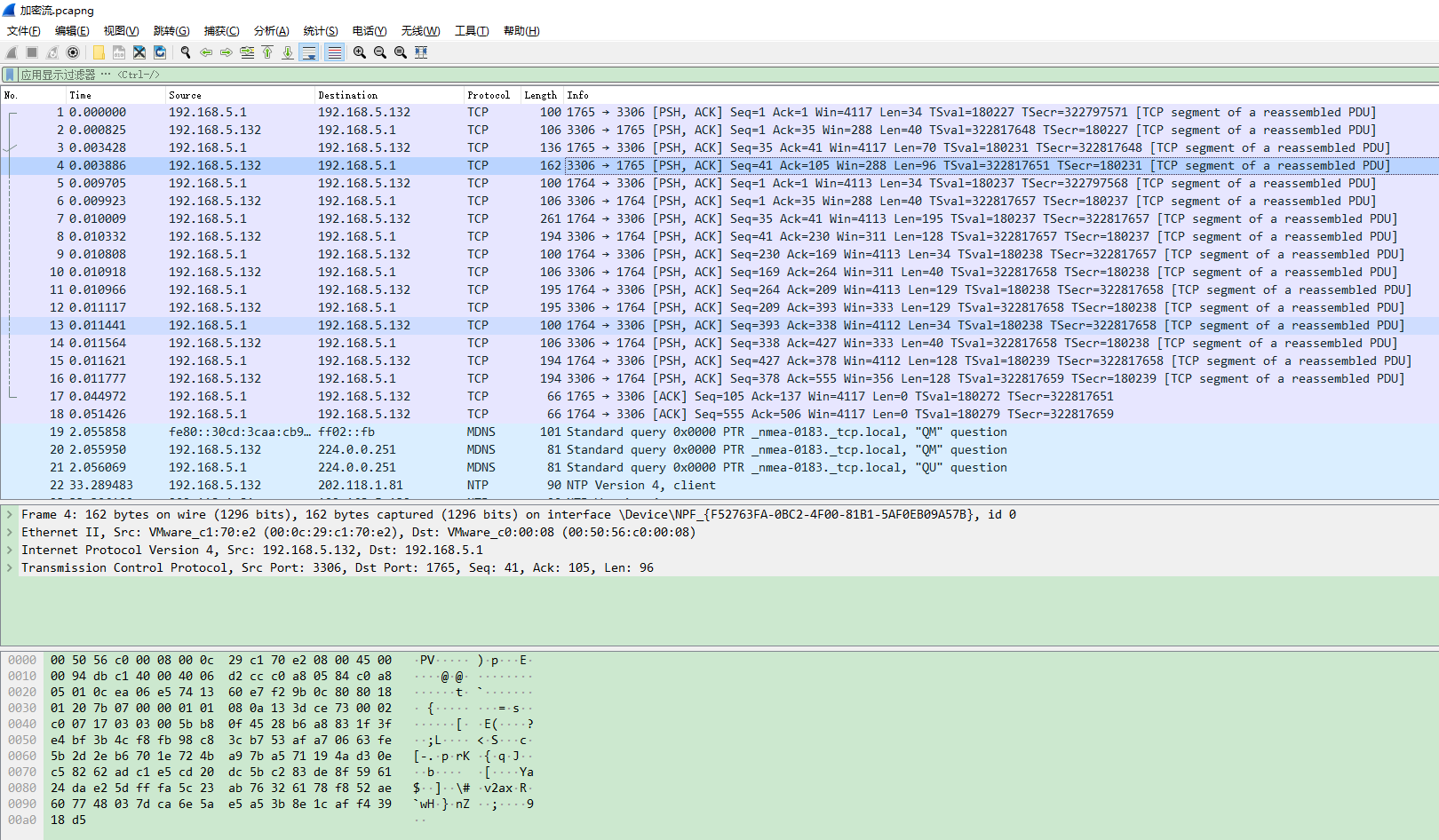Sort packets by the Time column

point(115,95)
